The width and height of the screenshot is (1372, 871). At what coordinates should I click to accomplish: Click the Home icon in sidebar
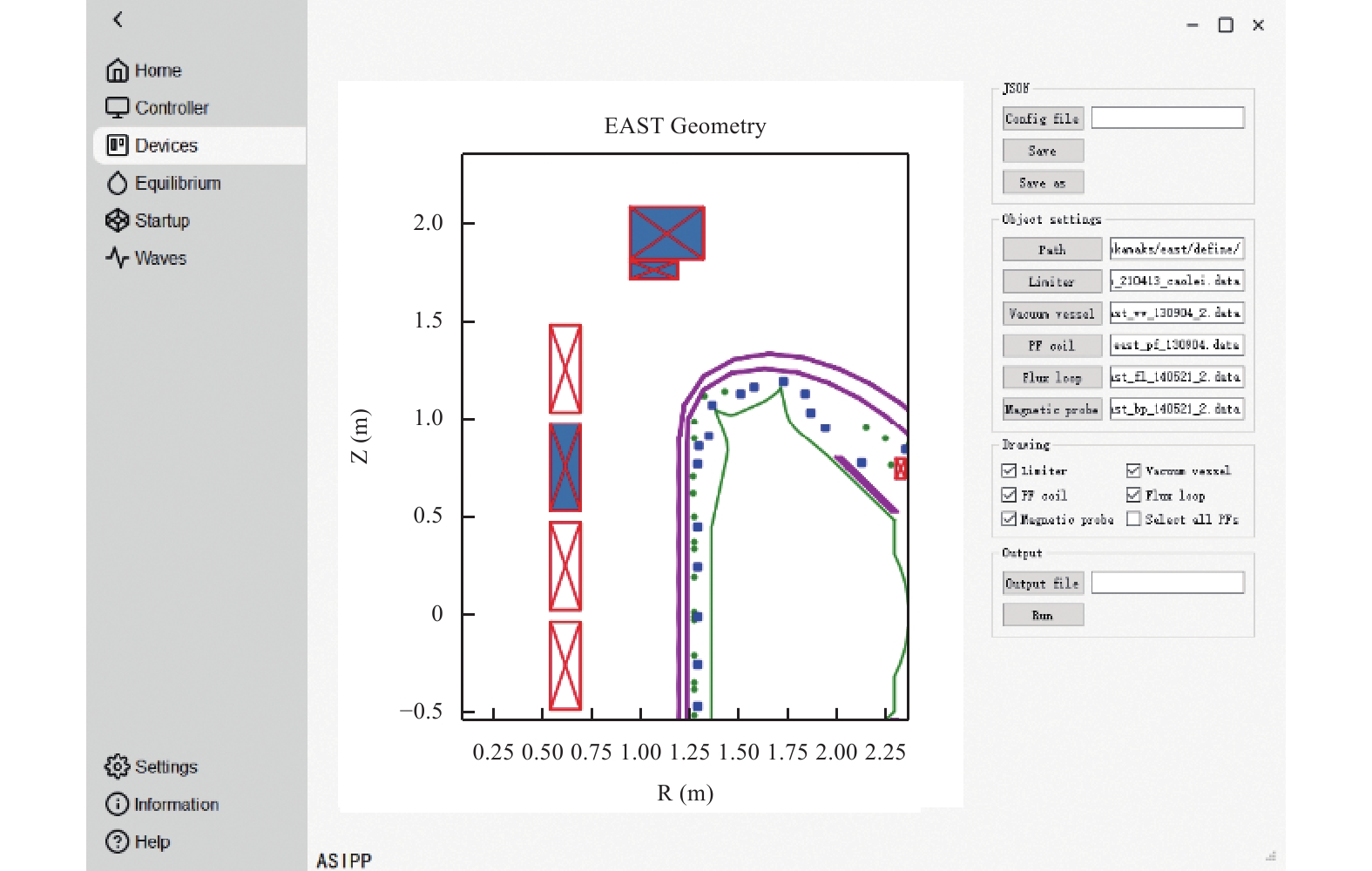click(x=117, y=70)
